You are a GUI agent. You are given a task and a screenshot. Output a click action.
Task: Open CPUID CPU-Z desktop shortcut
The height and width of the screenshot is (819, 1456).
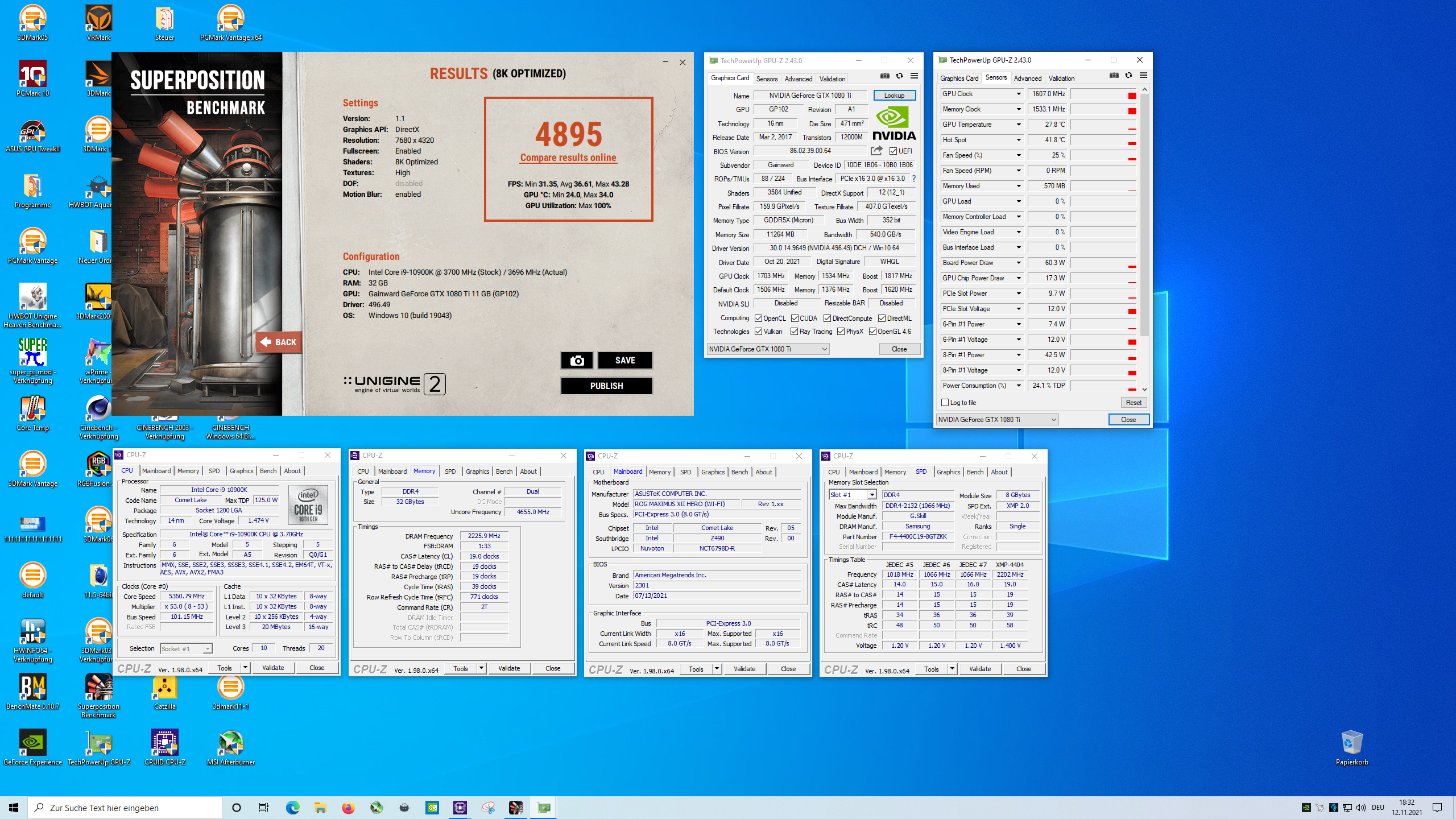165,747
